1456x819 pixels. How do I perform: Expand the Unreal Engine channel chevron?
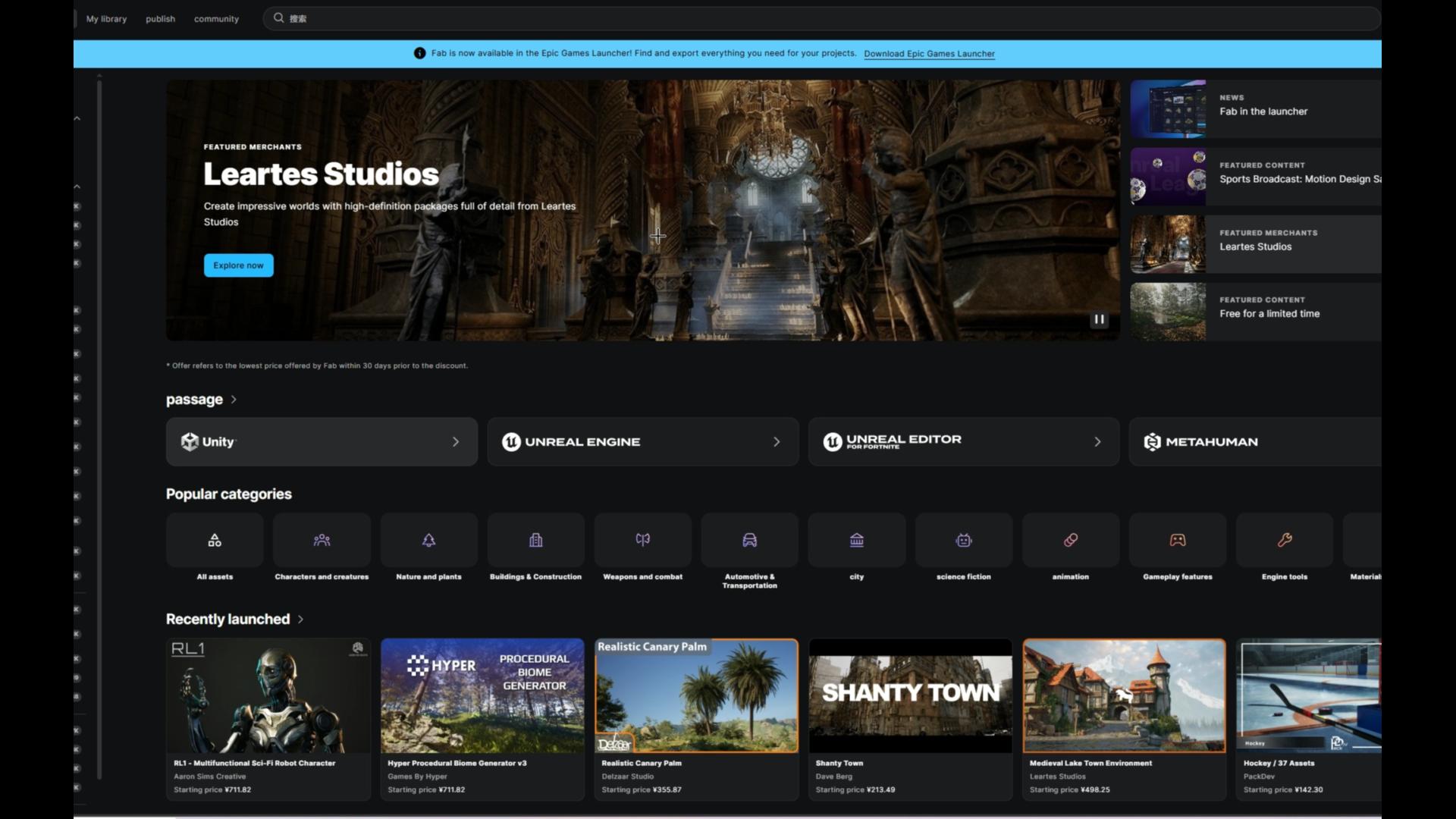pos(777,441)
